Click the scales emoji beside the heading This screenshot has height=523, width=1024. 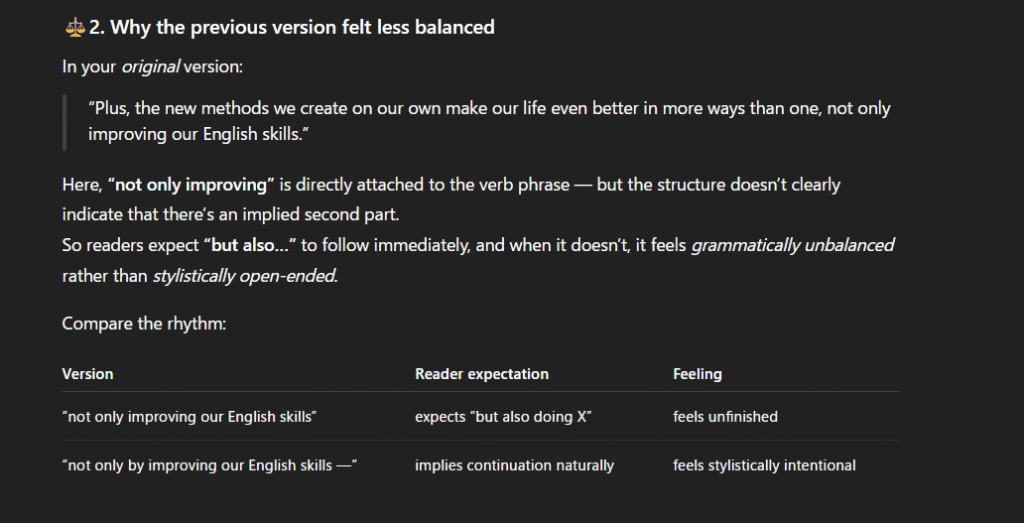(74, 28)
